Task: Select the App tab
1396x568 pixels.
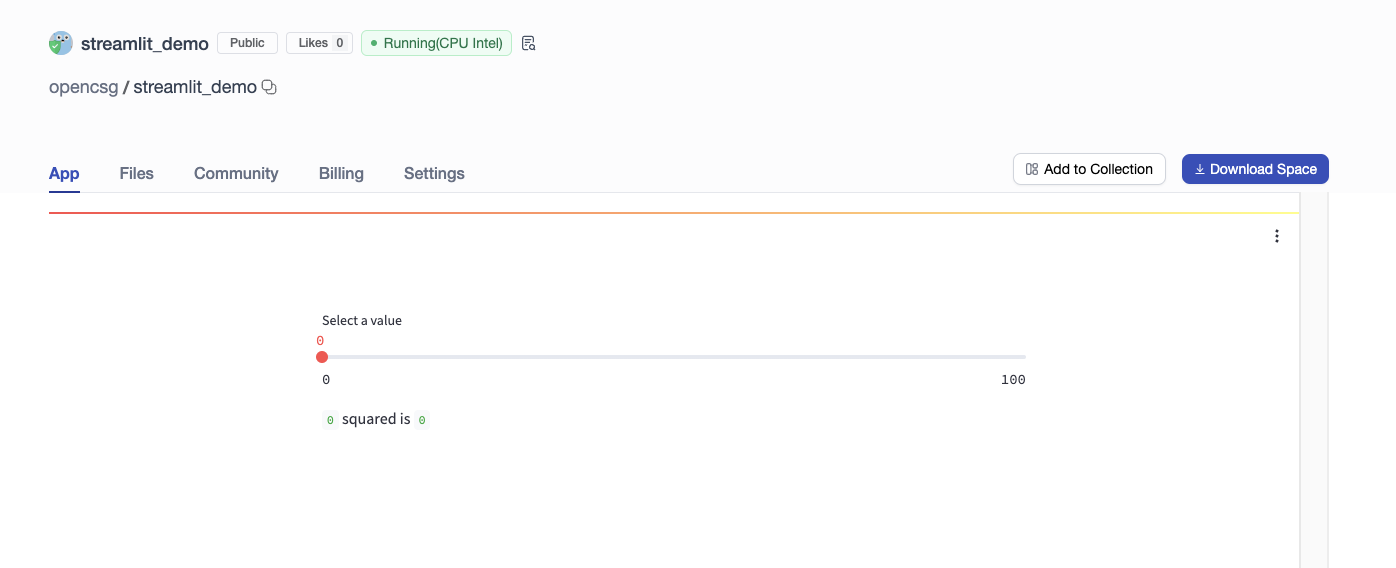Action: pyautogui.click(x=64, y=173)
